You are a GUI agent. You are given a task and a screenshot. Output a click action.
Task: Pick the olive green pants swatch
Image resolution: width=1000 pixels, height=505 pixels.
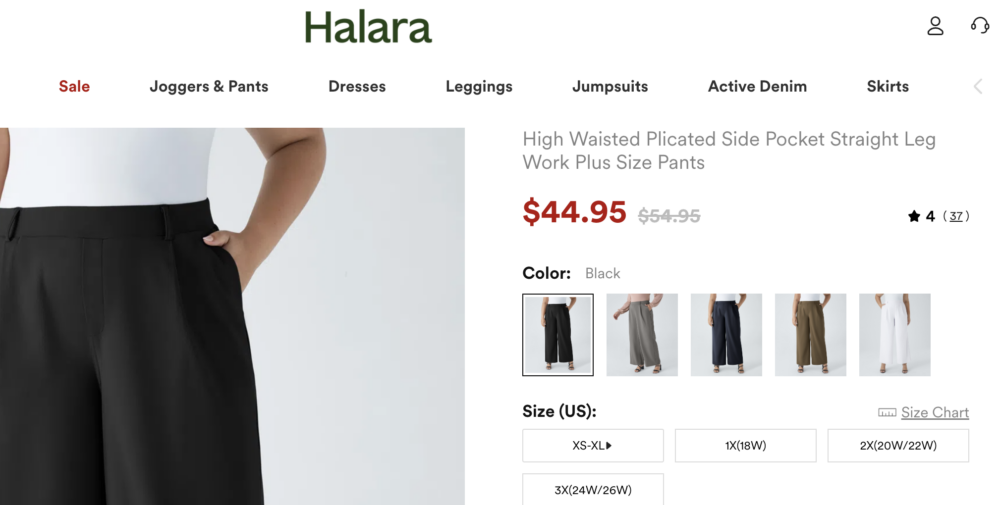[811, 335]
